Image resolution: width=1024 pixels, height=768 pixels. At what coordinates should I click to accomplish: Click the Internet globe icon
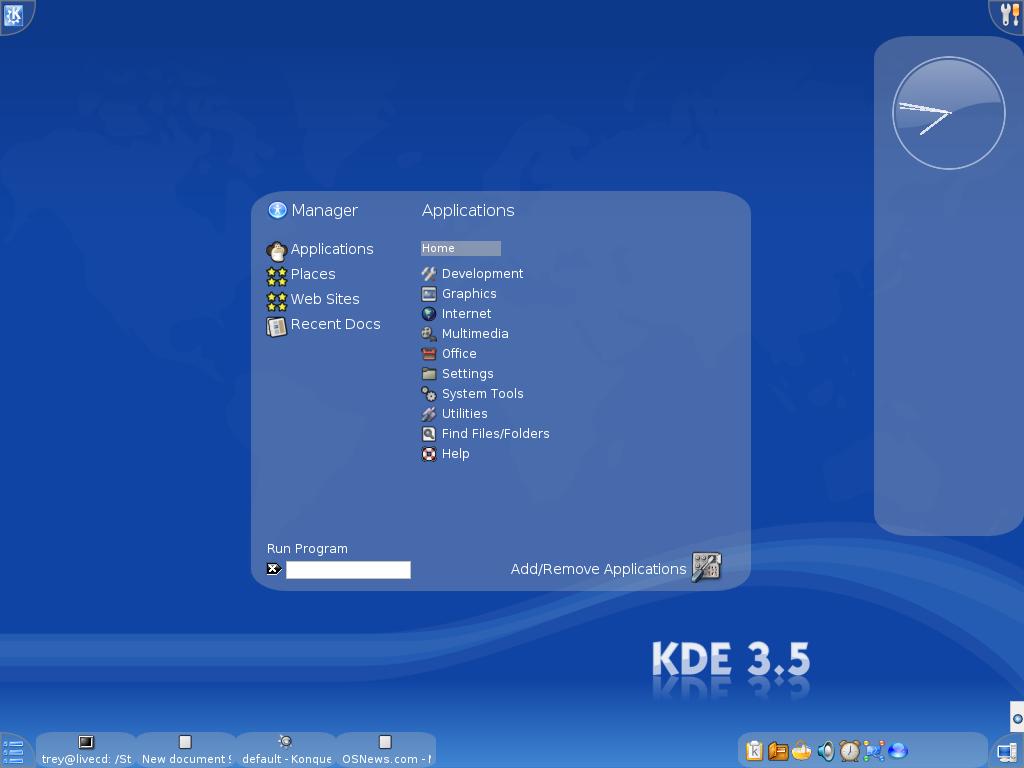(x=429, y=314)
